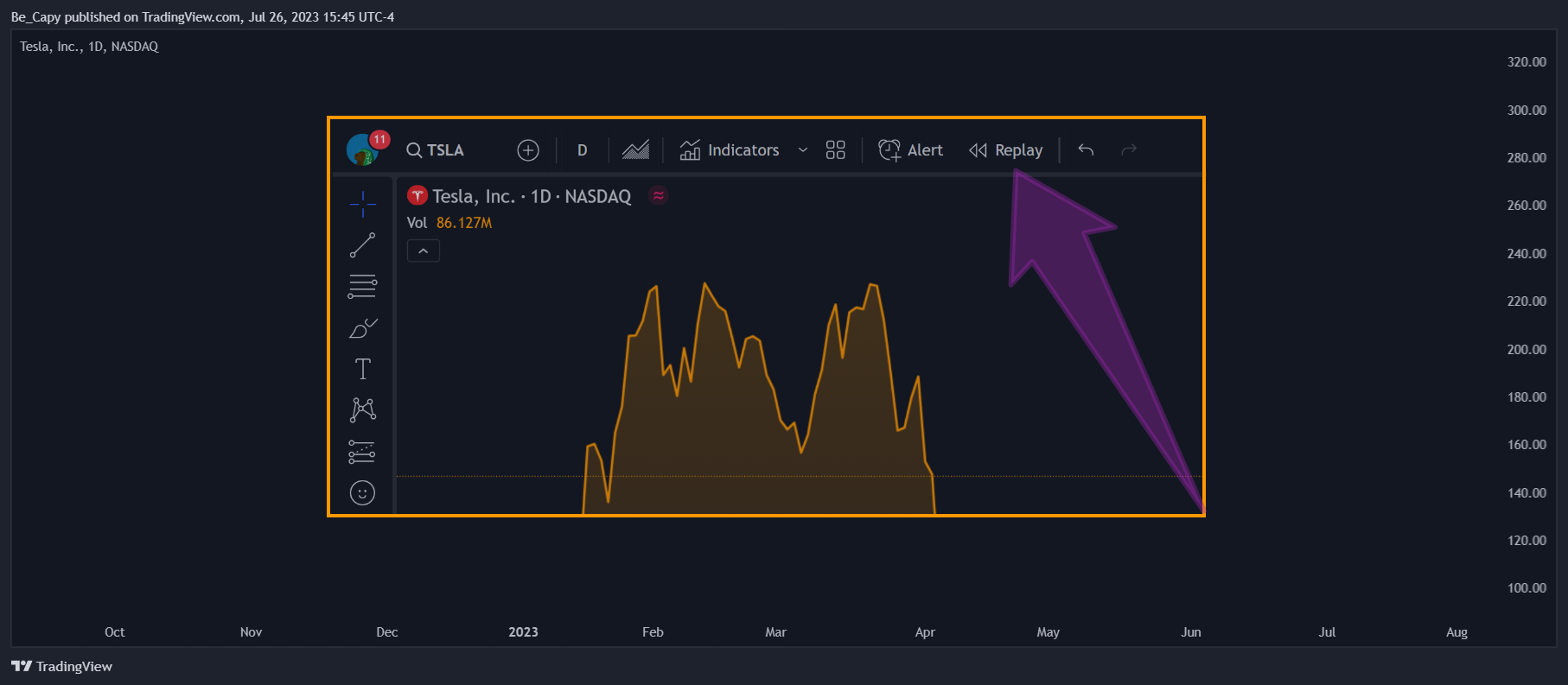Open the TSLA symbol search
The height and width of the screenshot is (685, 1568).
pos(436,150)
